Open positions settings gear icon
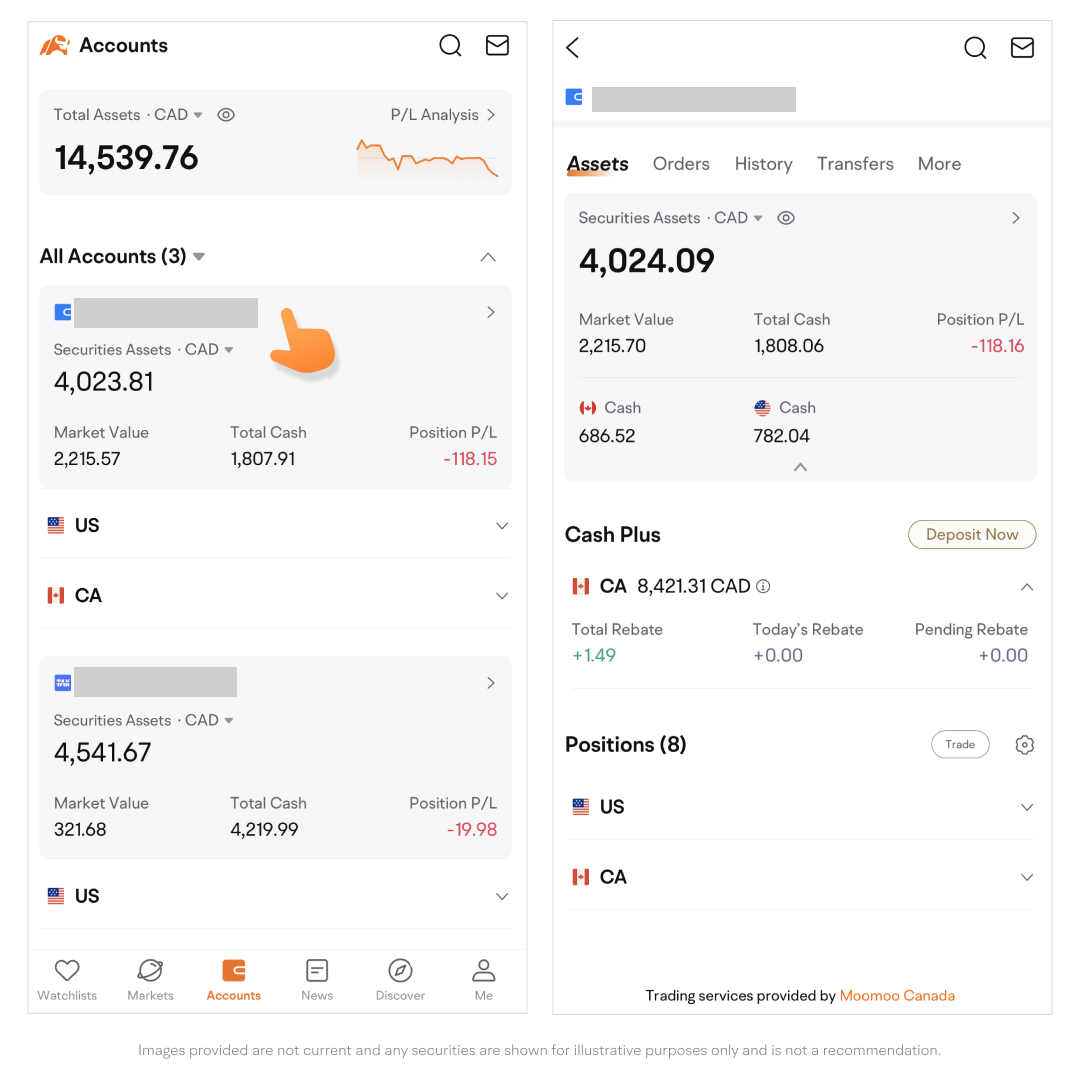1080x1080 pixels. pyautogui.click(x=1024, y=745)
